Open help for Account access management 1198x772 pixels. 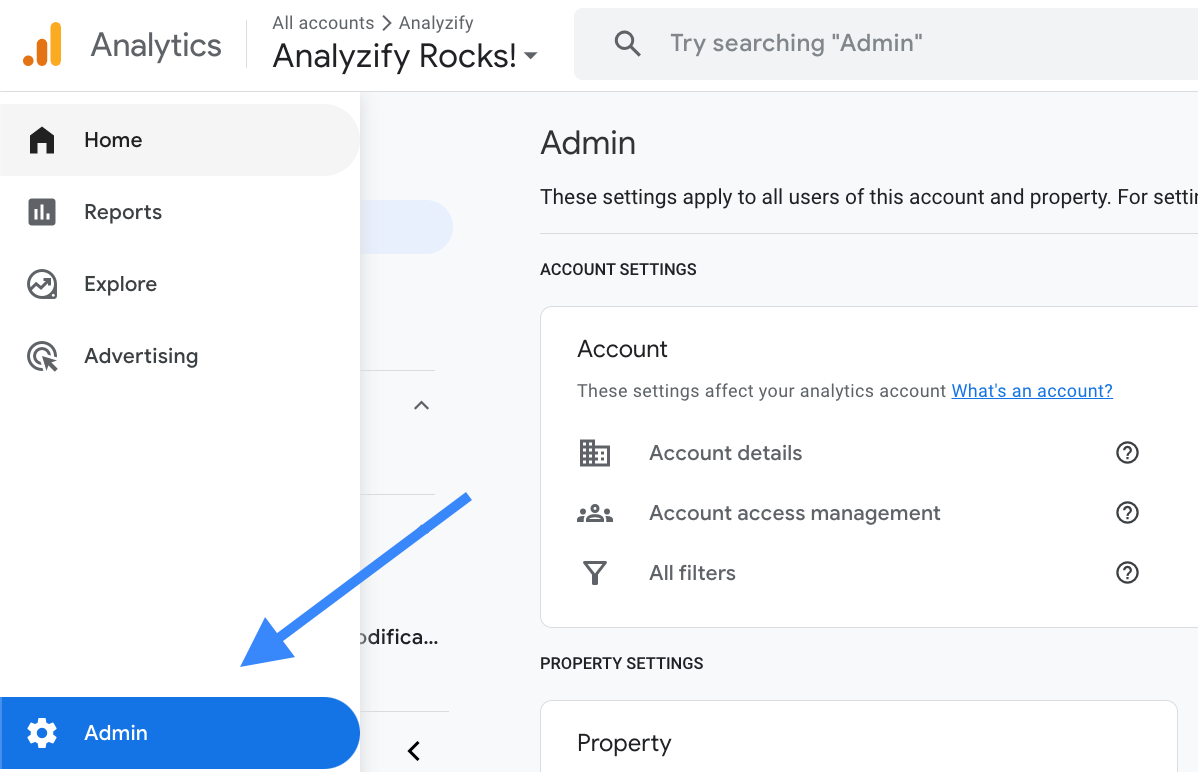pyautogui.click(x=1127, y=512)
